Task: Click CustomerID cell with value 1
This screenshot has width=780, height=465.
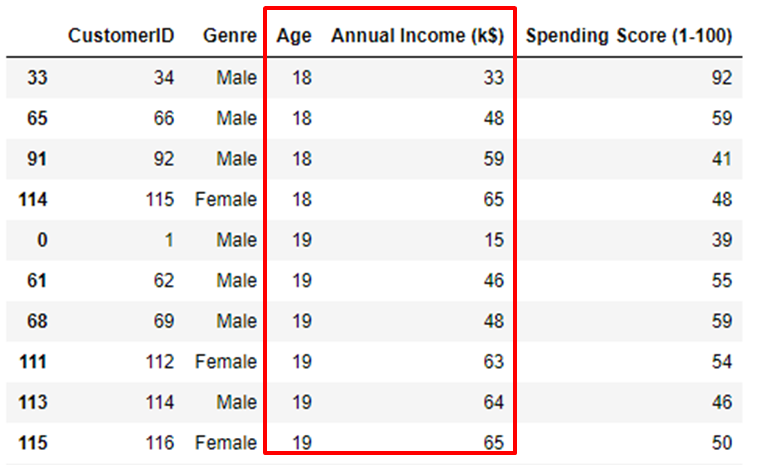Action: click(x=167, y=240)
